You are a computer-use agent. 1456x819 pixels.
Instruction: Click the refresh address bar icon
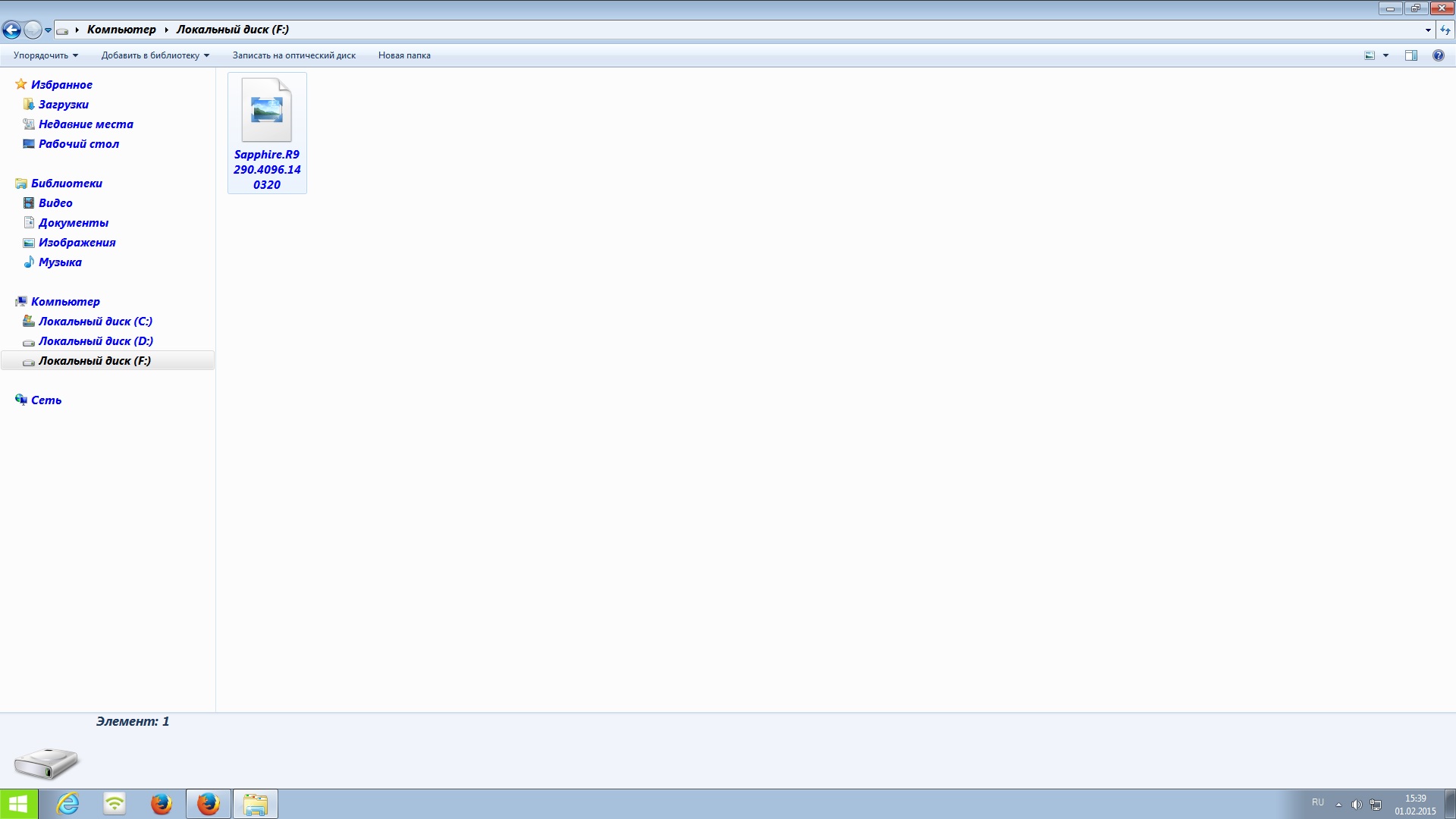[x=1445, y=30]
